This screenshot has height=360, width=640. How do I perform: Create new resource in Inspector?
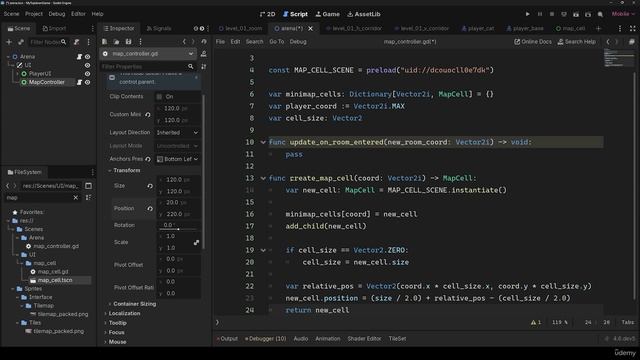(104, 42)
